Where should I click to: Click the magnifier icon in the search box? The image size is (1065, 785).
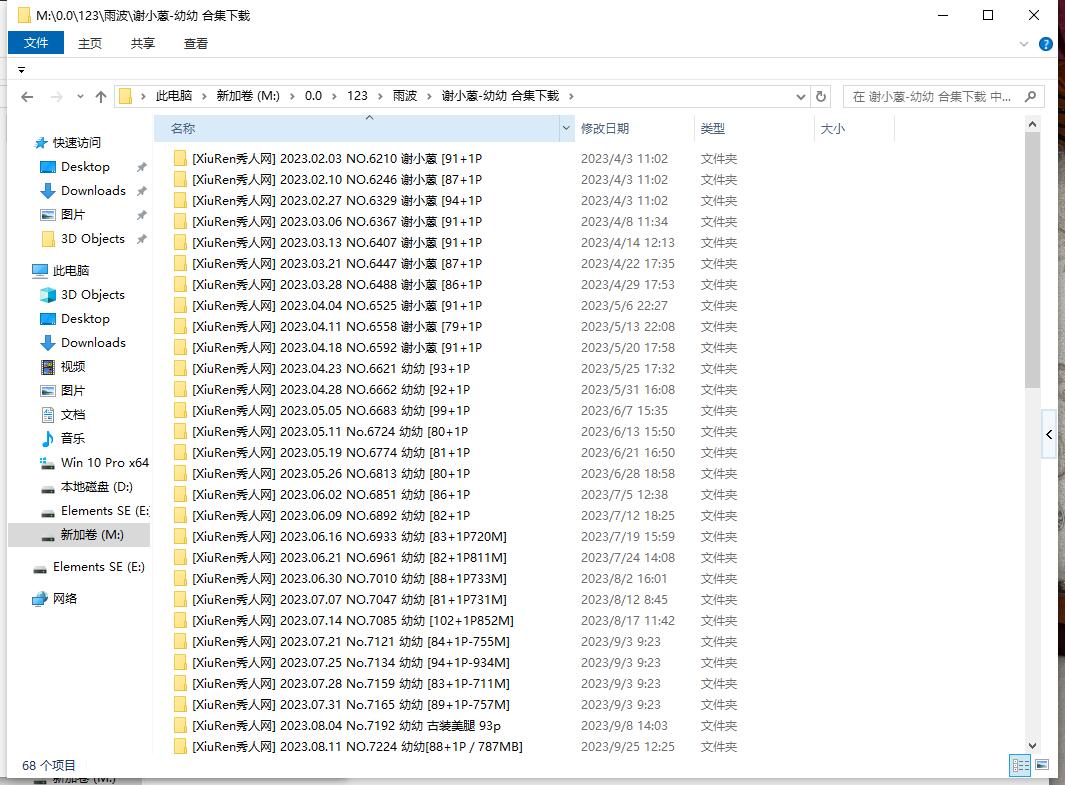[x=1030, y=96]
